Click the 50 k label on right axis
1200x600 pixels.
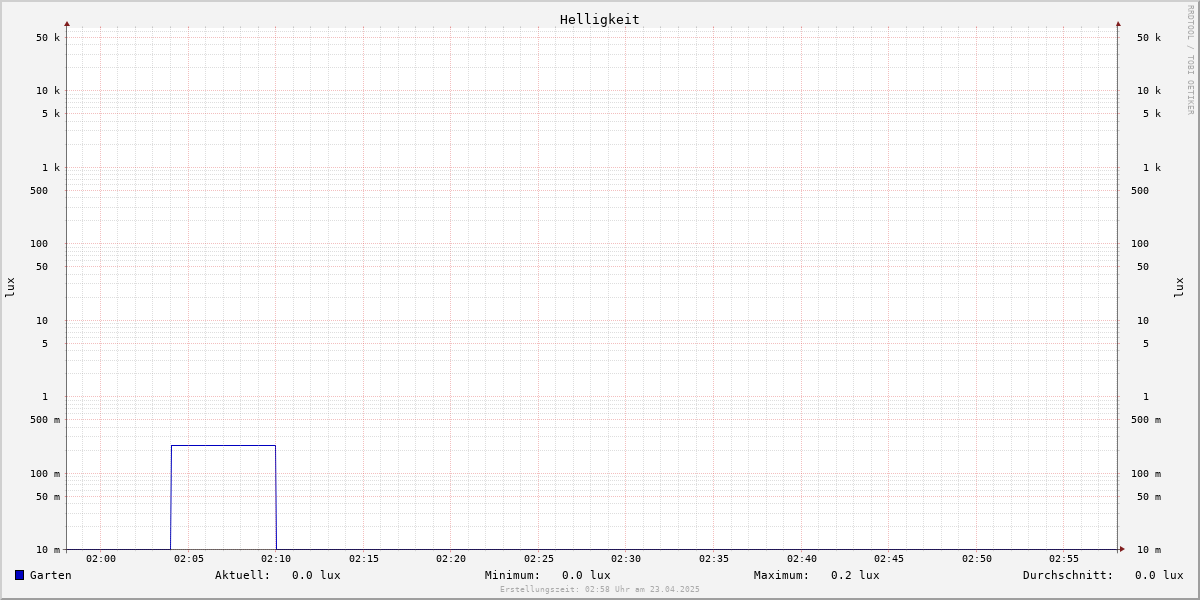point(1149,38)
